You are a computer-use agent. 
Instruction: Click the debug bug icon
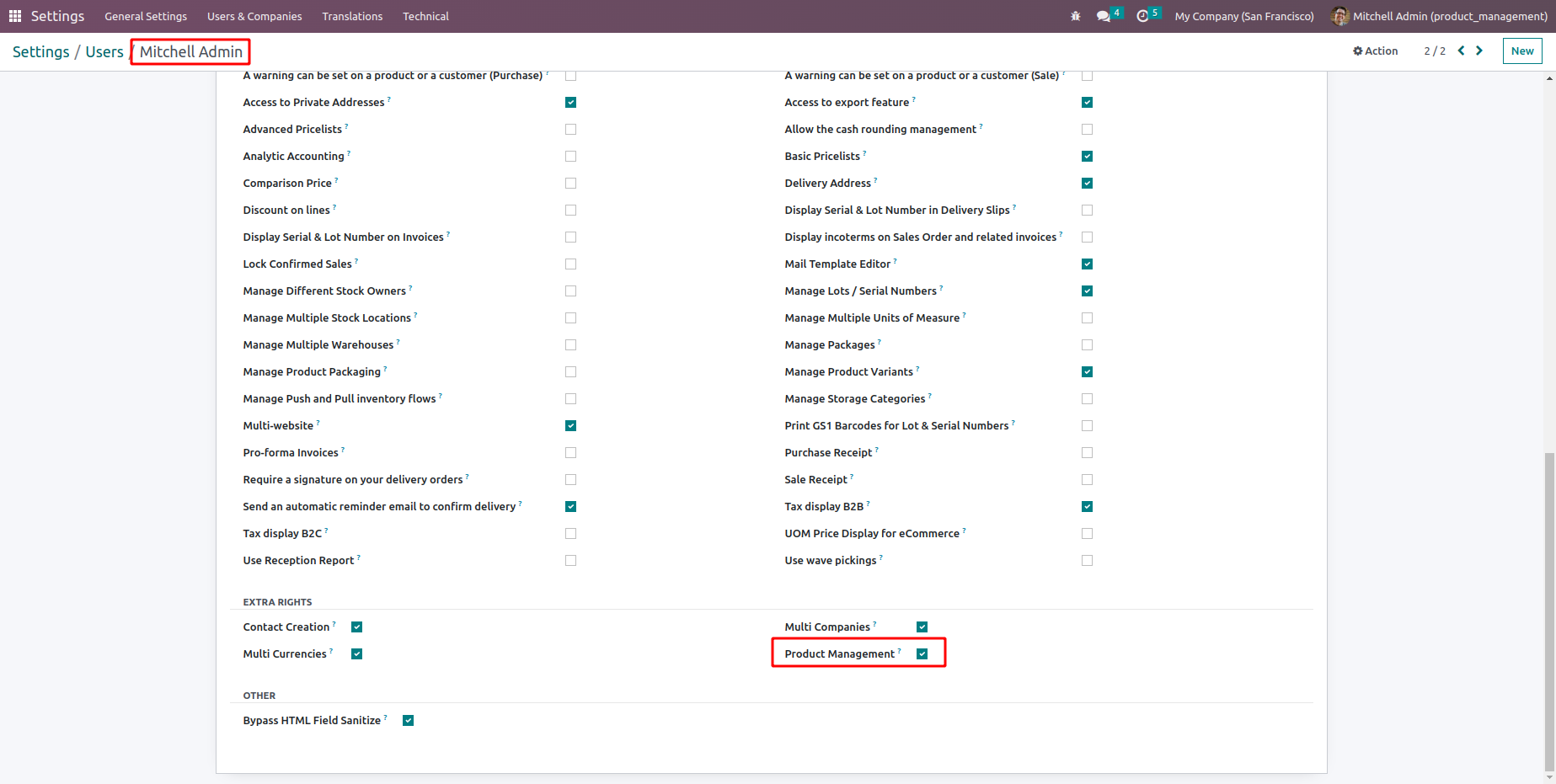click(1076, 16)
